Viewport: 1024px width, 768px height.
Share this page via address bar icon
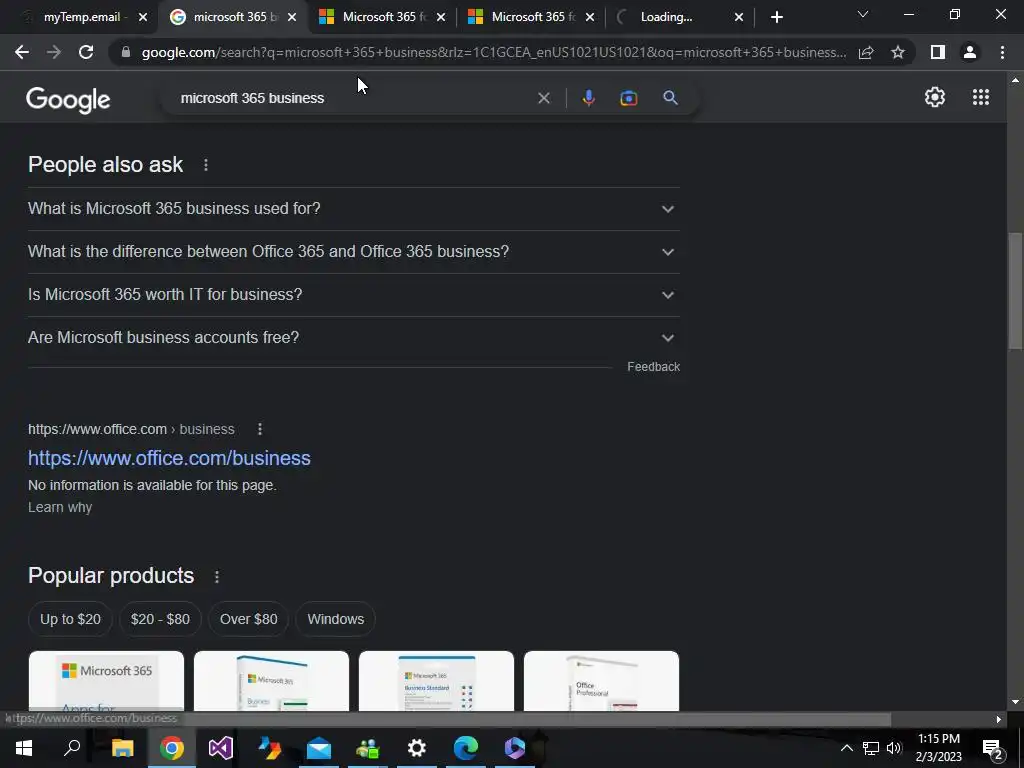[x=866, y=52]
